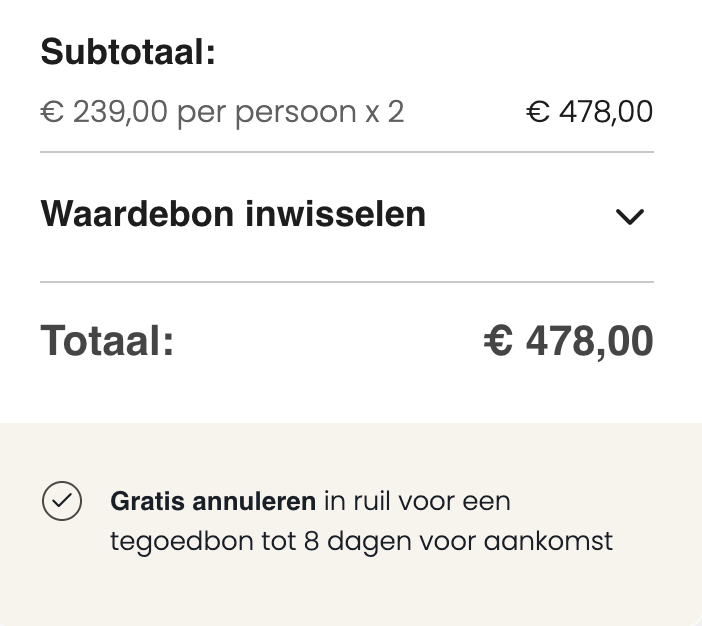Click the Subtotaal heading

tap(128, 52)
